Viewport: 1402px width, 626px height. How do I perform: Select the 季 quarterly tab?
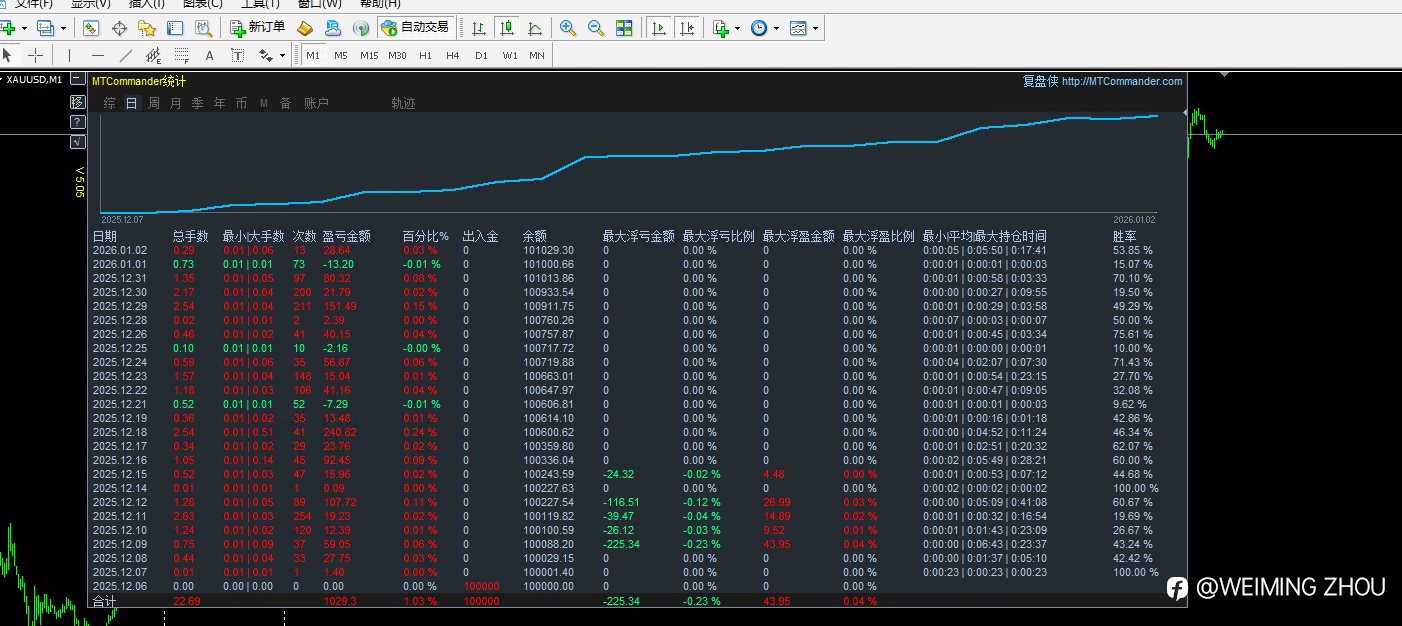pyautogui.click(x=198, y=103)
